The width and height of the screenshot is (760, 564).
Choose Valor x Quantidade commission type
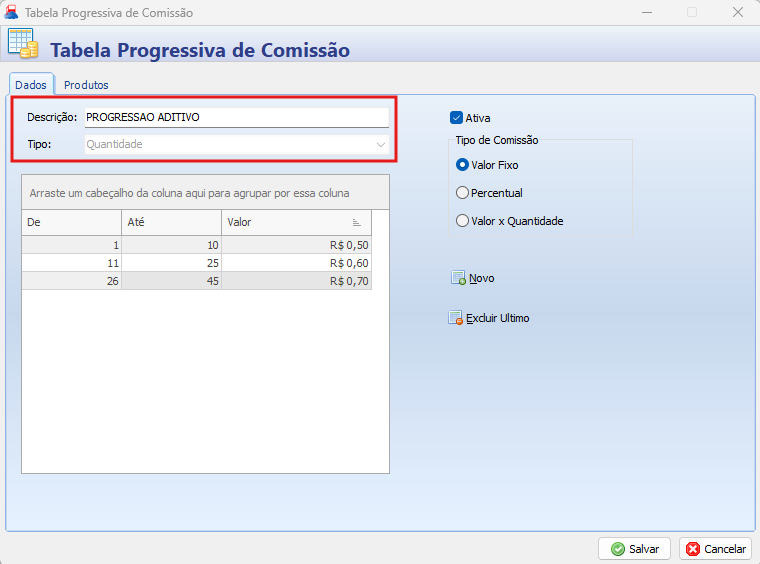coord(462,221)
